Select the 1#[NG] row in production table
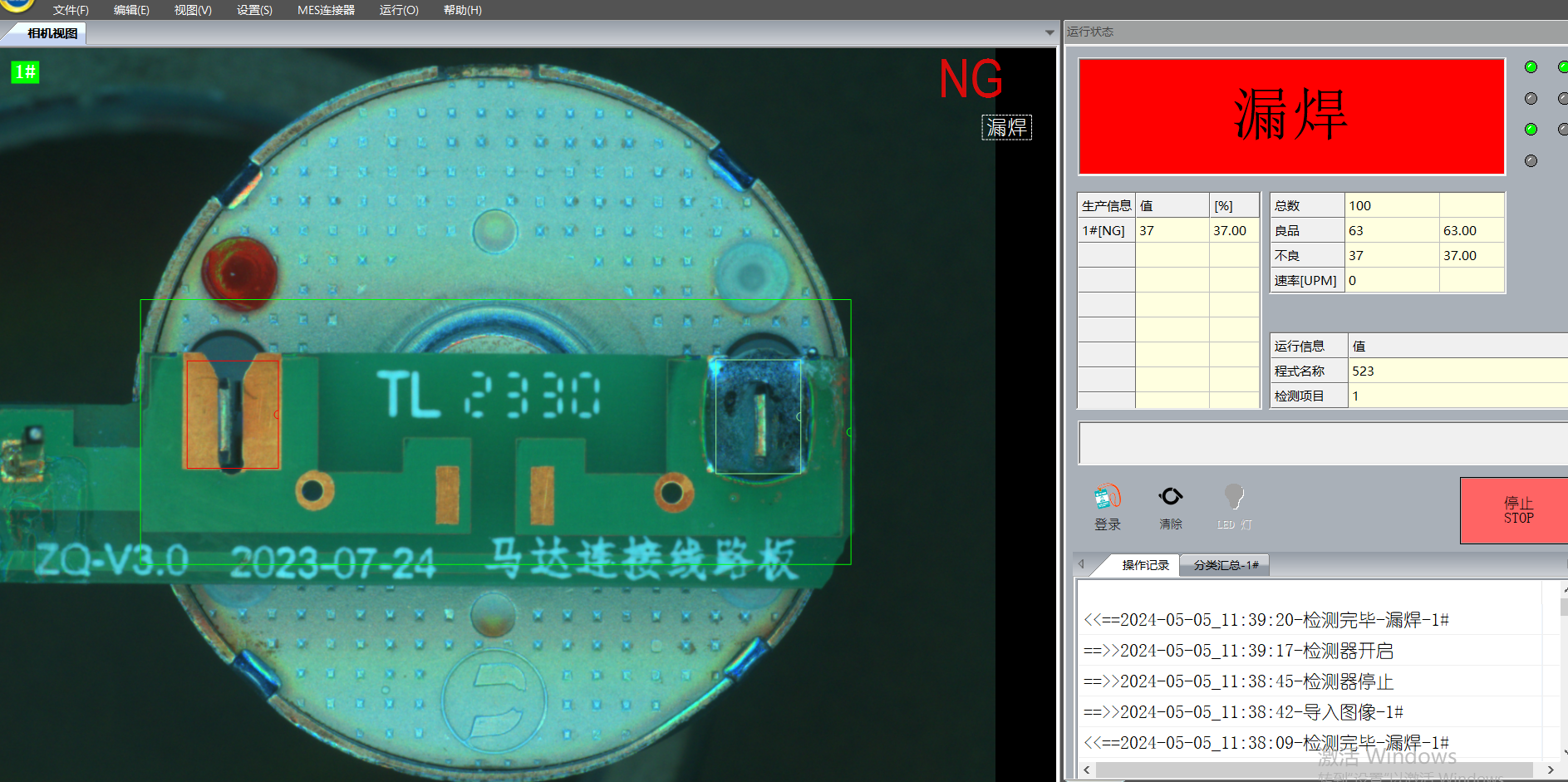The image size is (1568, 782). point(1104,230)
